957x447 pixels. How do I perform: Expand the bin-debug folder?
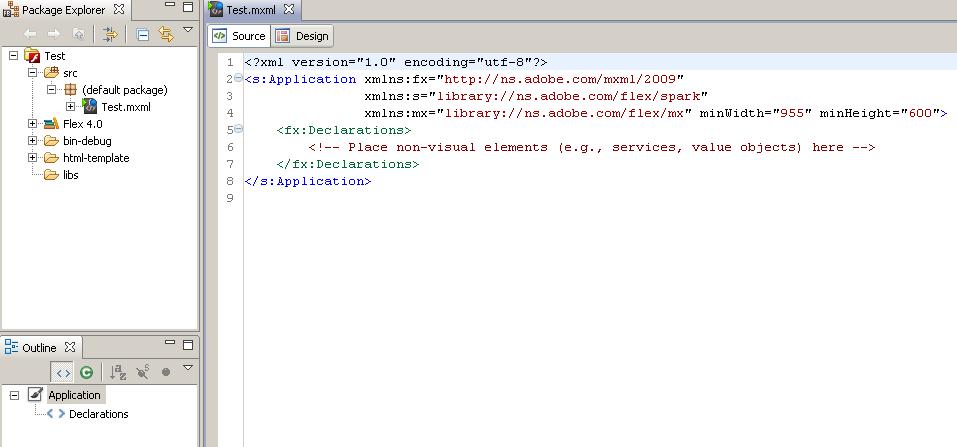[x=32, y=141]
